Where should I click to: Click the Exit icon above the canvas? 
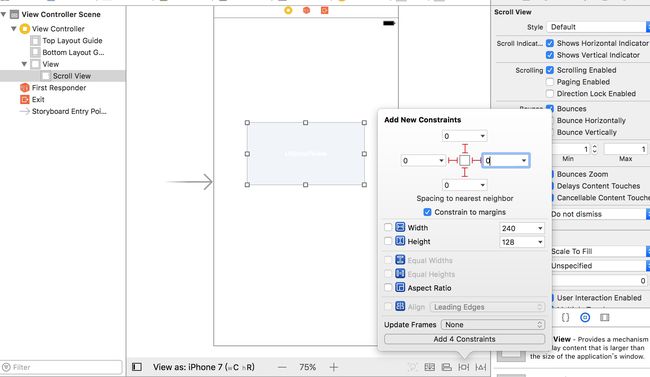[325, 10]
